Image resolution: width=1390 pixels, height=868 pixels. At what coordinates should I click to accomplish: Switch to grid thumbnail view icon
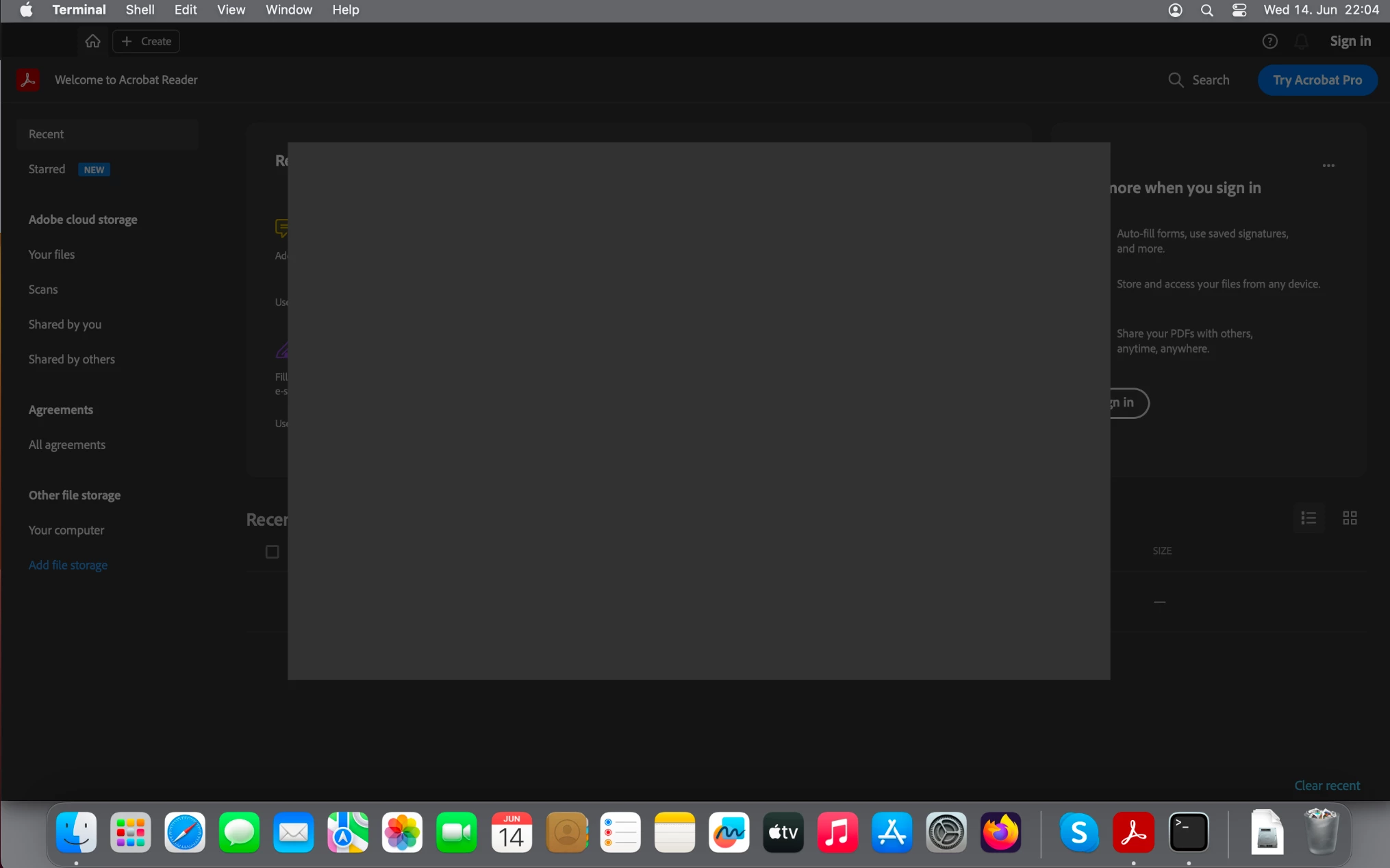click(1350, 518)
